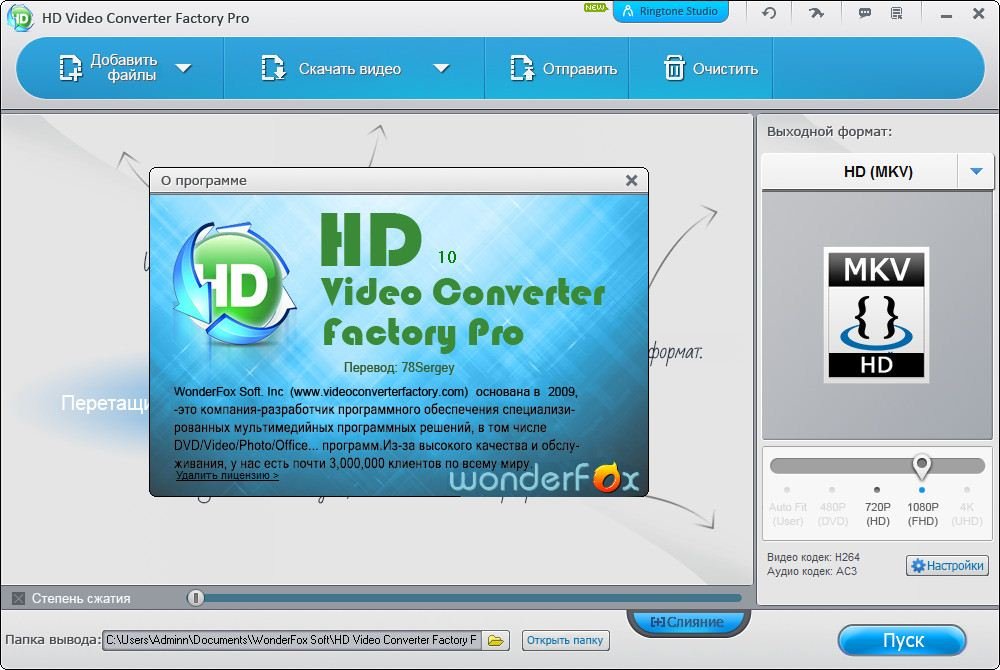Expand the output format dropdown arrow
This screenshot has width=1000, height=670.
click(x=976, y=171)
